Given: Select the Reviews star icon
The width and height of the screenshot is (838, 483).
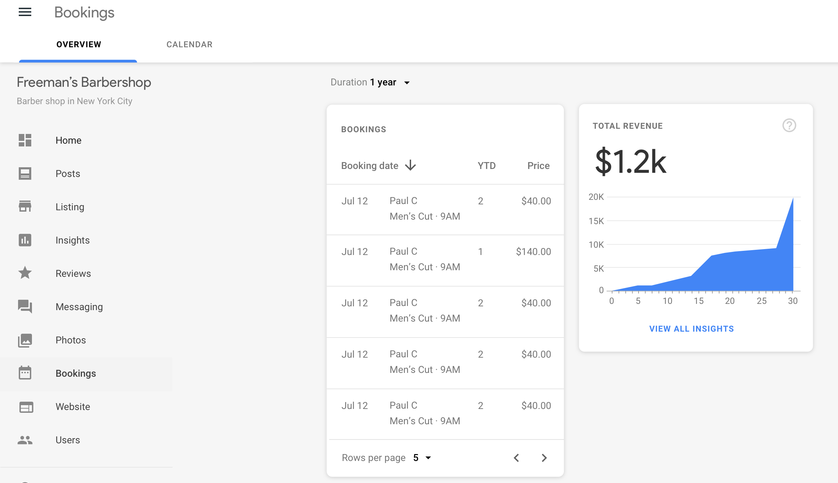Looking at the screenshot, I should [x=25, y=273].
